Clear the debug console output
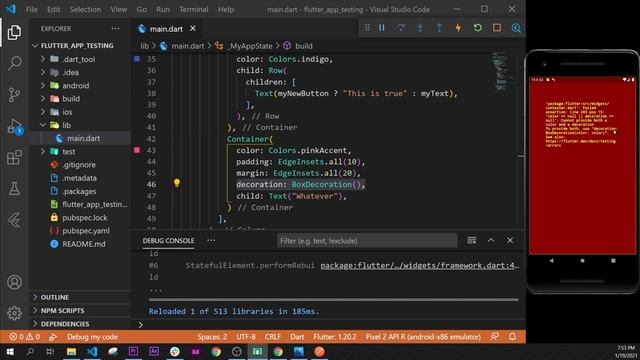Viewport: 640px width, 360px height. pyautogui.click(x=471, y=240)
